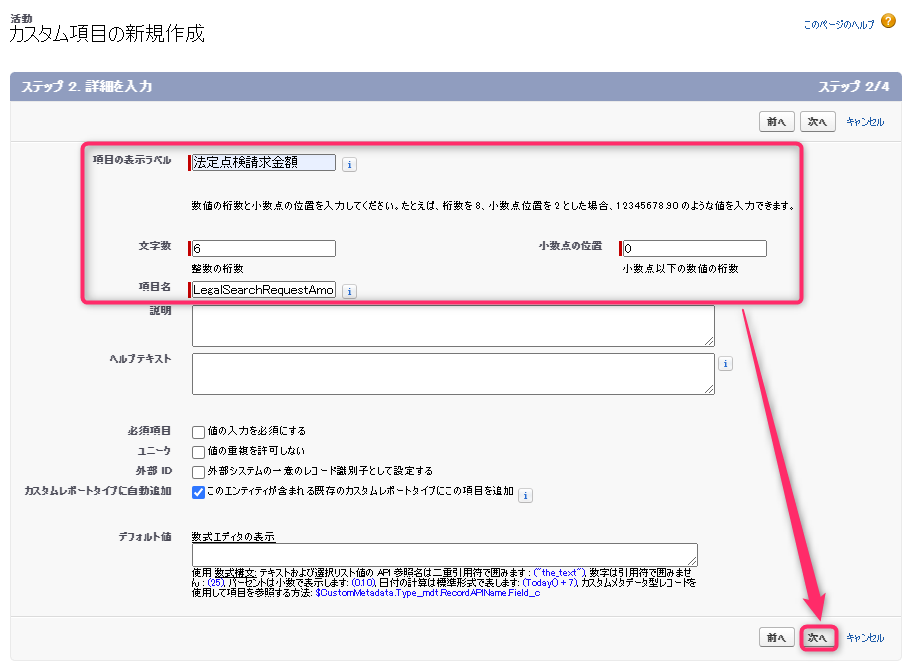Image resolution: width=907 pixels, height=664 pixels.
Task: Open the このページのヘルプ link
Action: pos(839,24)
